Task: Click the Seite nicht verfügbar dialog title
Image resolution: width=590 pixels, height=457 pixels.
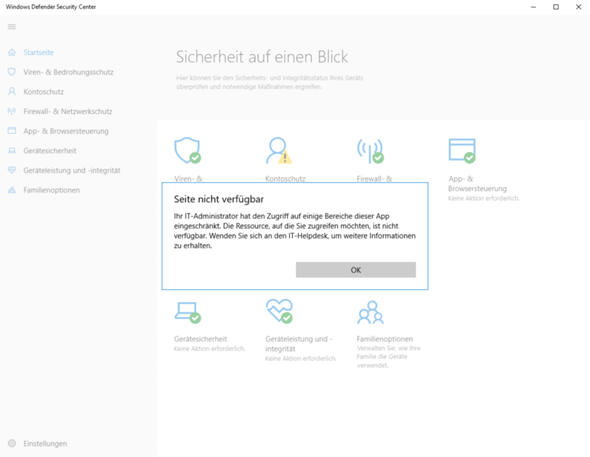Action: coord(219,199)
